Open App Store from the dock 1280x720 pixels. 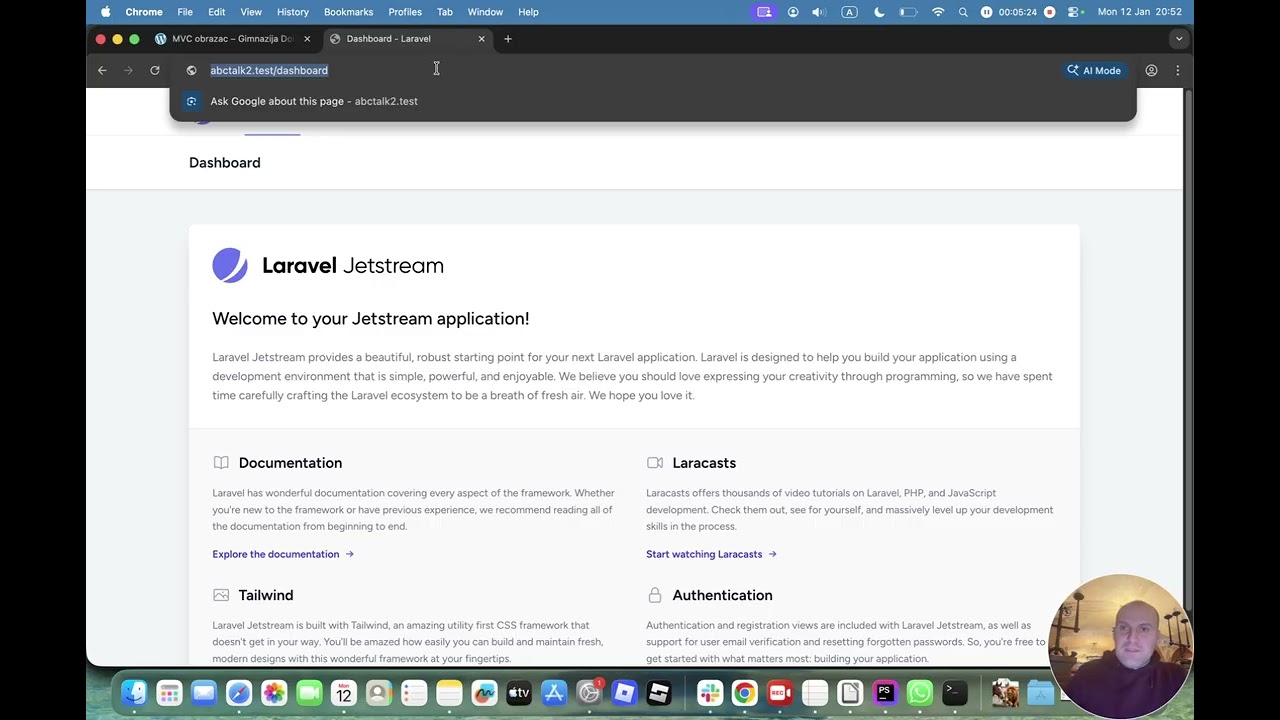(x=554, y=692)
